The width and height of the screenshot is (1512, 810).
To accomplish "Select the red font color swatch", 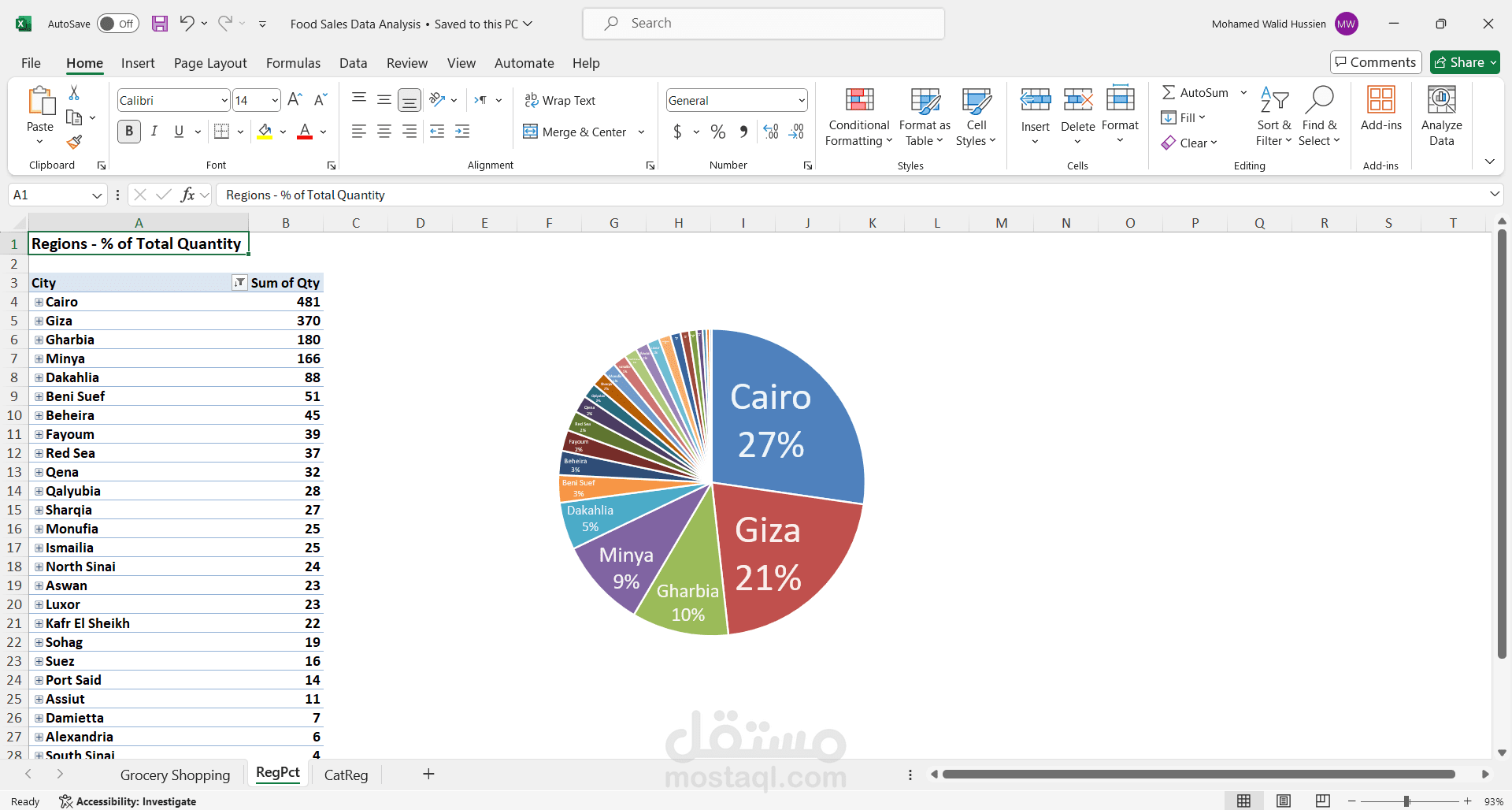I will (x=305, y=138).
